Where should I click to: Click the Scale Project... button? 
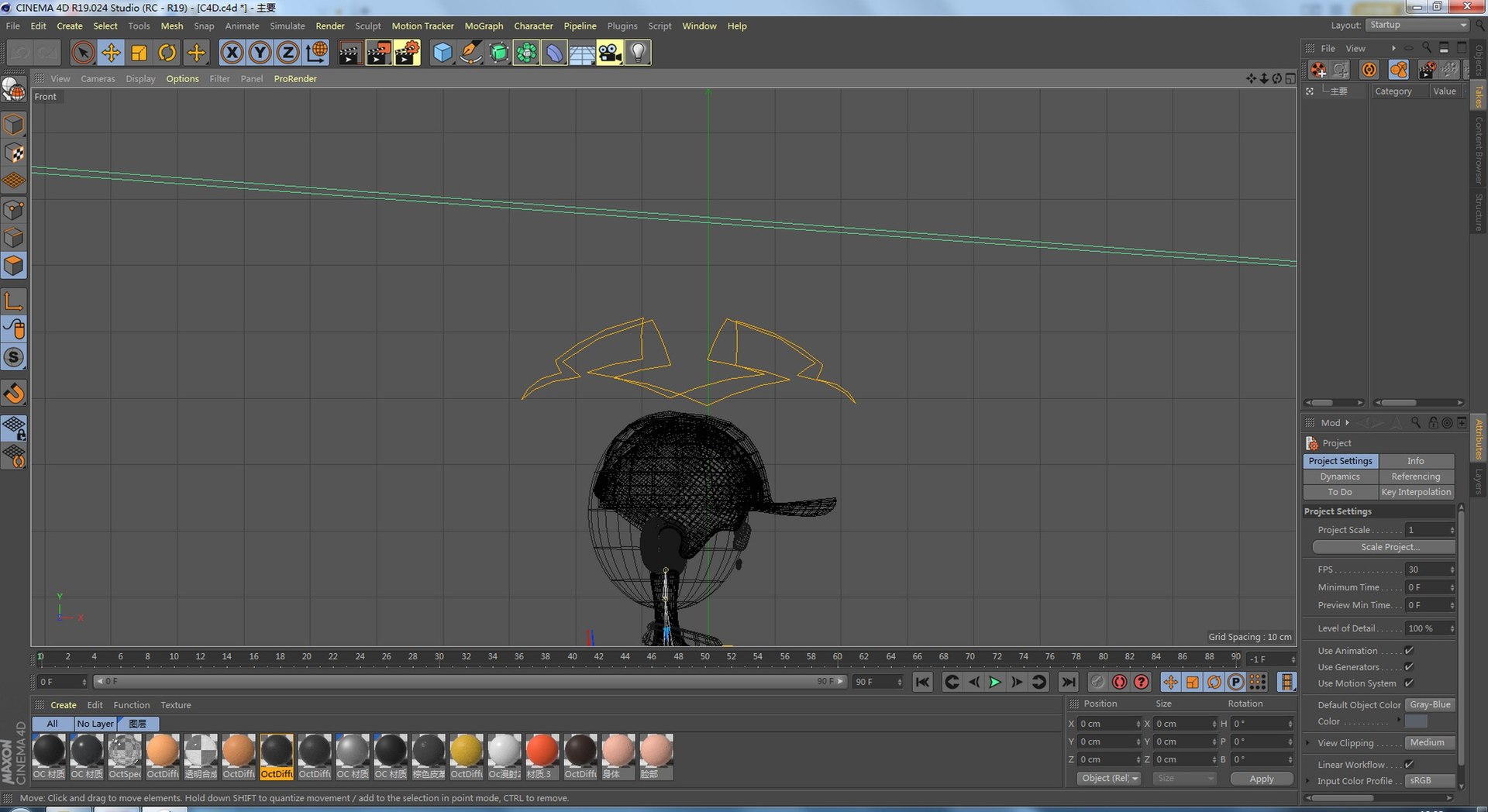(1383, 547)
